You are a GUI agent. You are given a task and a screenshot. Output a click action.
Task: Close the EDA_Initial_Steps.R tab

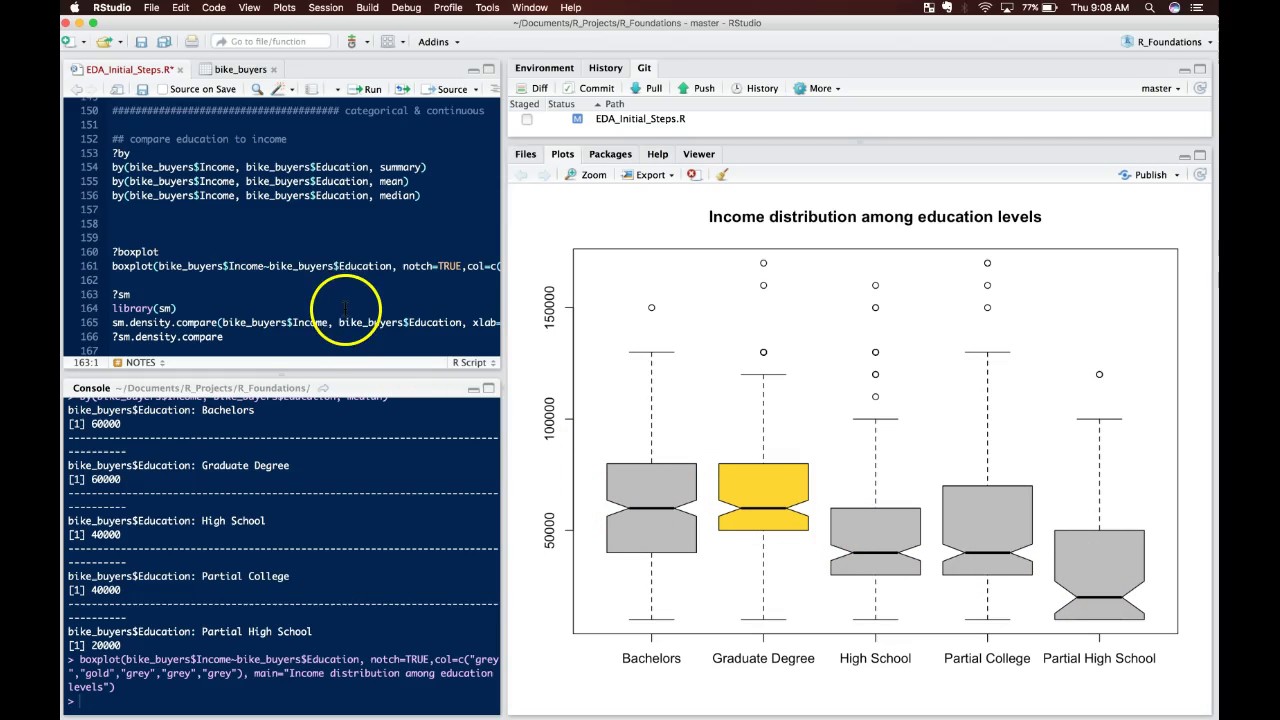pos(182,69)
